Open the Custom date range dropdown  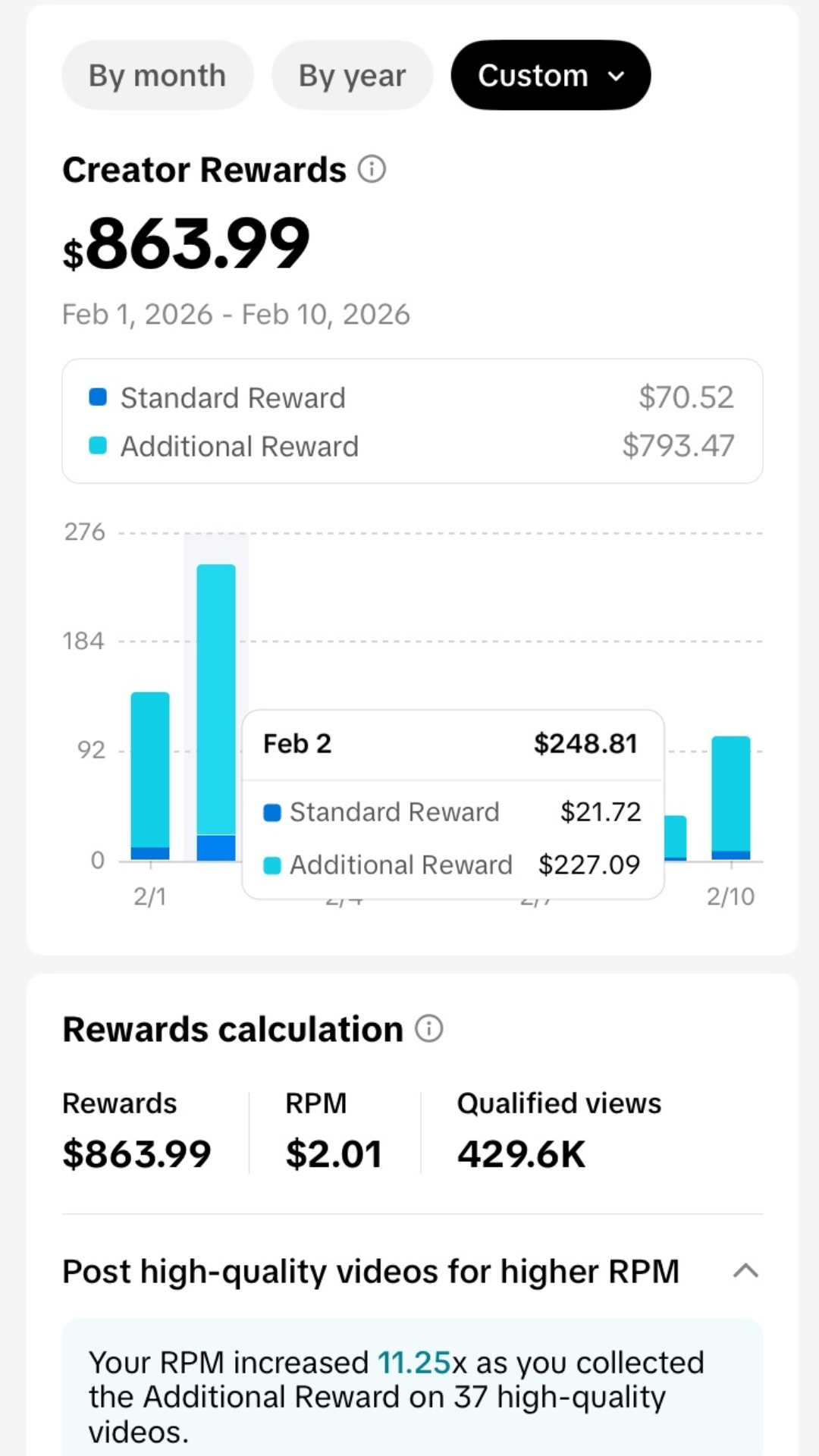(x=551, y=75)
